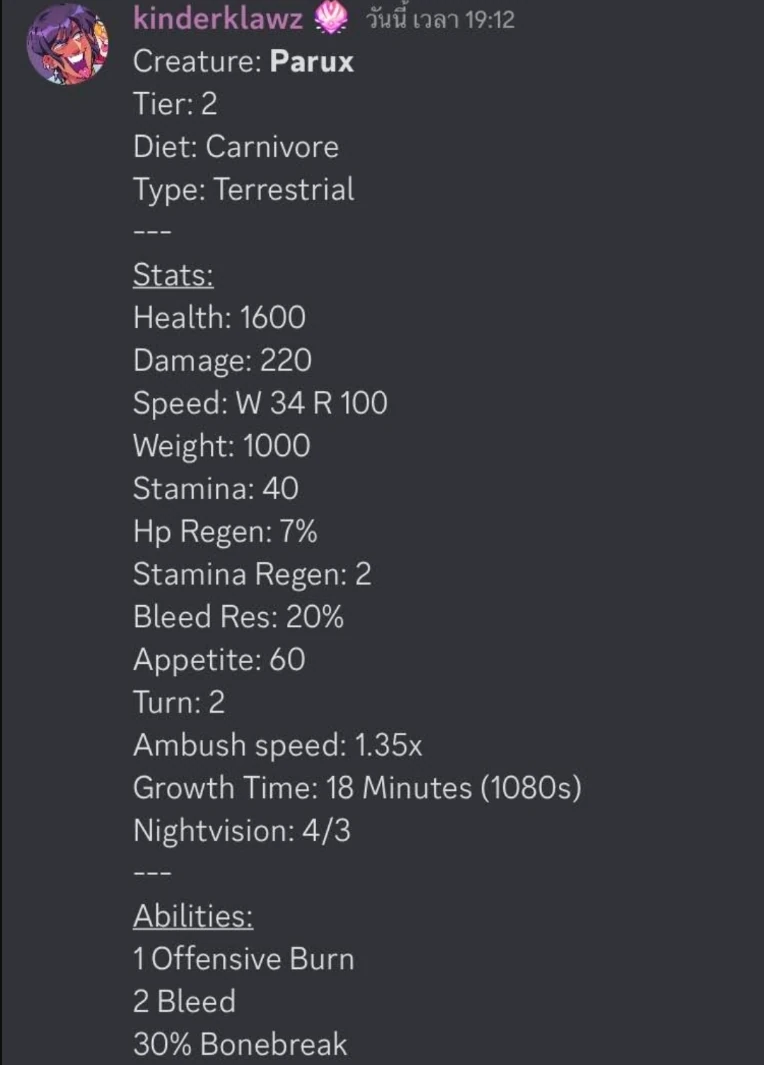Click the Diet: Carnivore text
Image resolution: width=764 pixels, height=1065 pixels.
tap(236, 147)
